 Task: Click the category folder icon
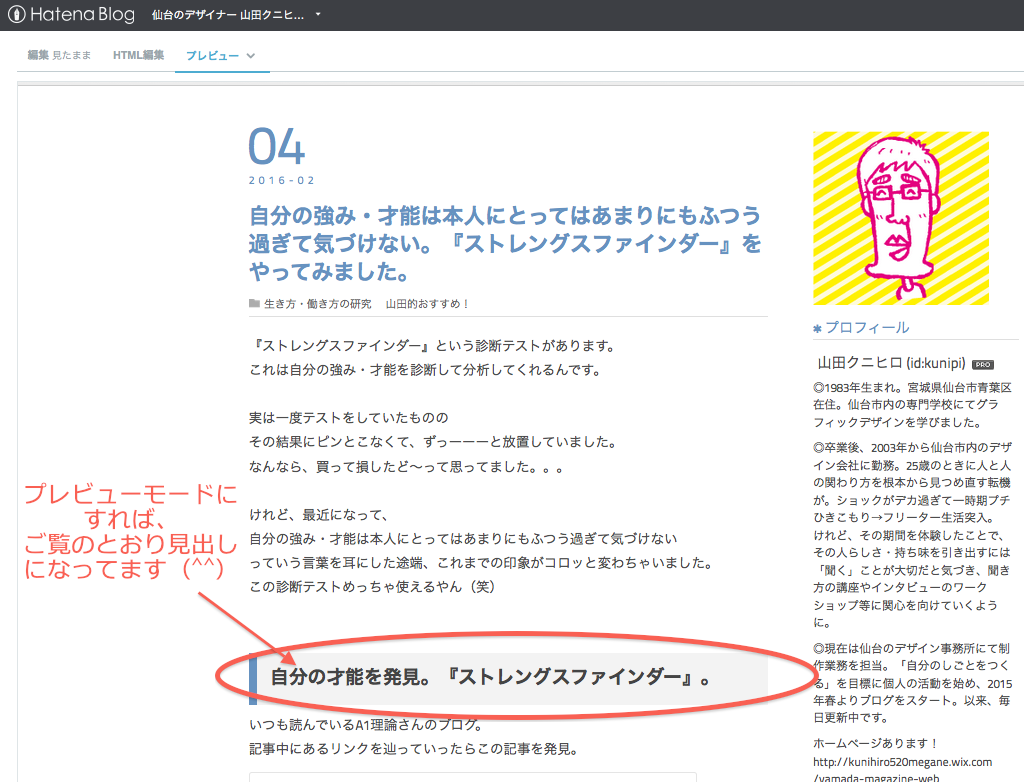pyautogui.click(x=254, y=303)
